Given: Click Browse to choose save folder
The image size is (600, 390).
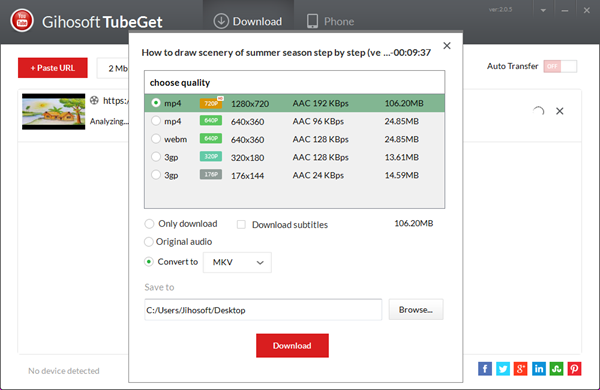Looking at the screenshot, I should [416, 309].
